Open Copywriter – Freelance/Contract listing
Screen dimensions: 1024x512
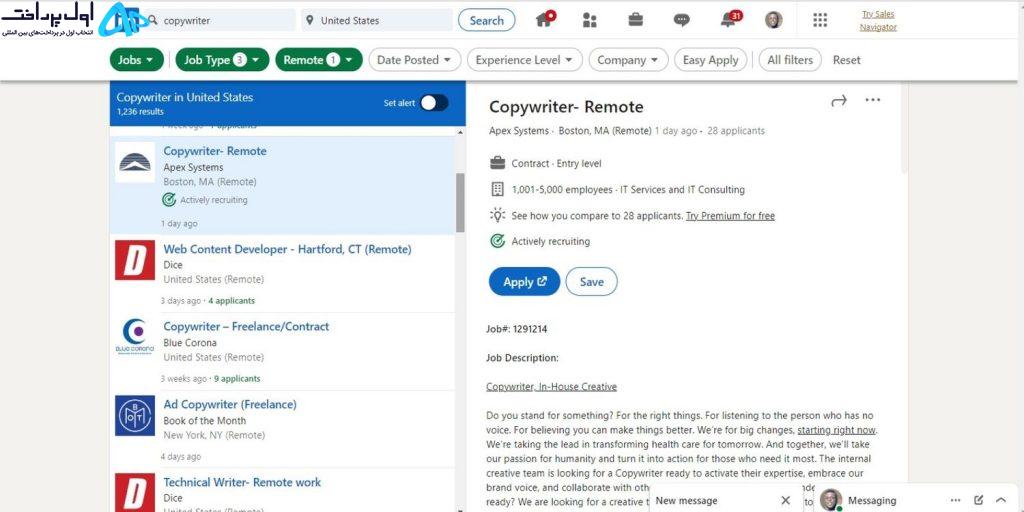pos(246,326)
